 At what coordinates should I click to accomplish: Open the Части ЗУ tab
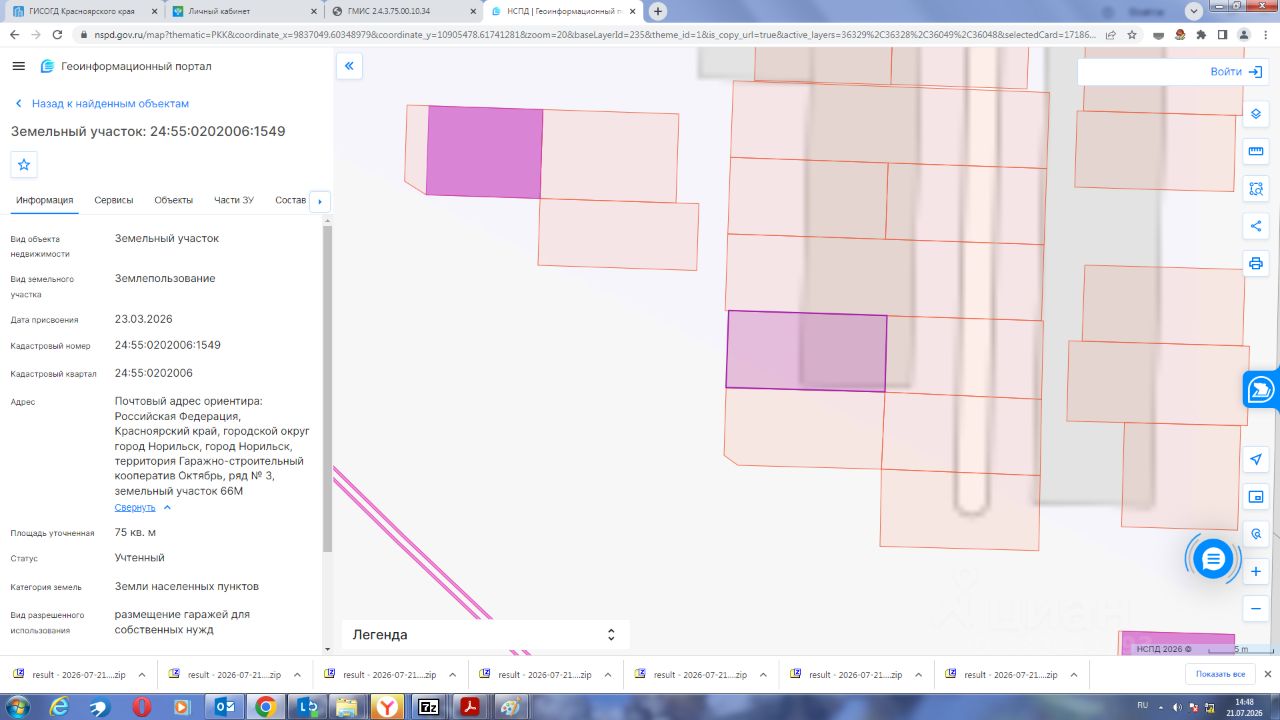234,200
